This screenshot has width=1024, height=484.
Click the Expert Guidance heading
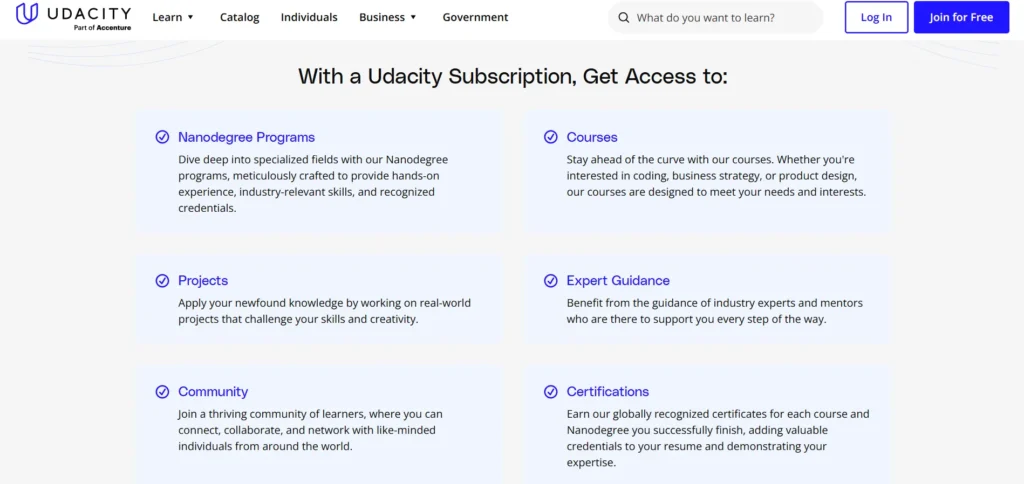click(x=618, y=281)
